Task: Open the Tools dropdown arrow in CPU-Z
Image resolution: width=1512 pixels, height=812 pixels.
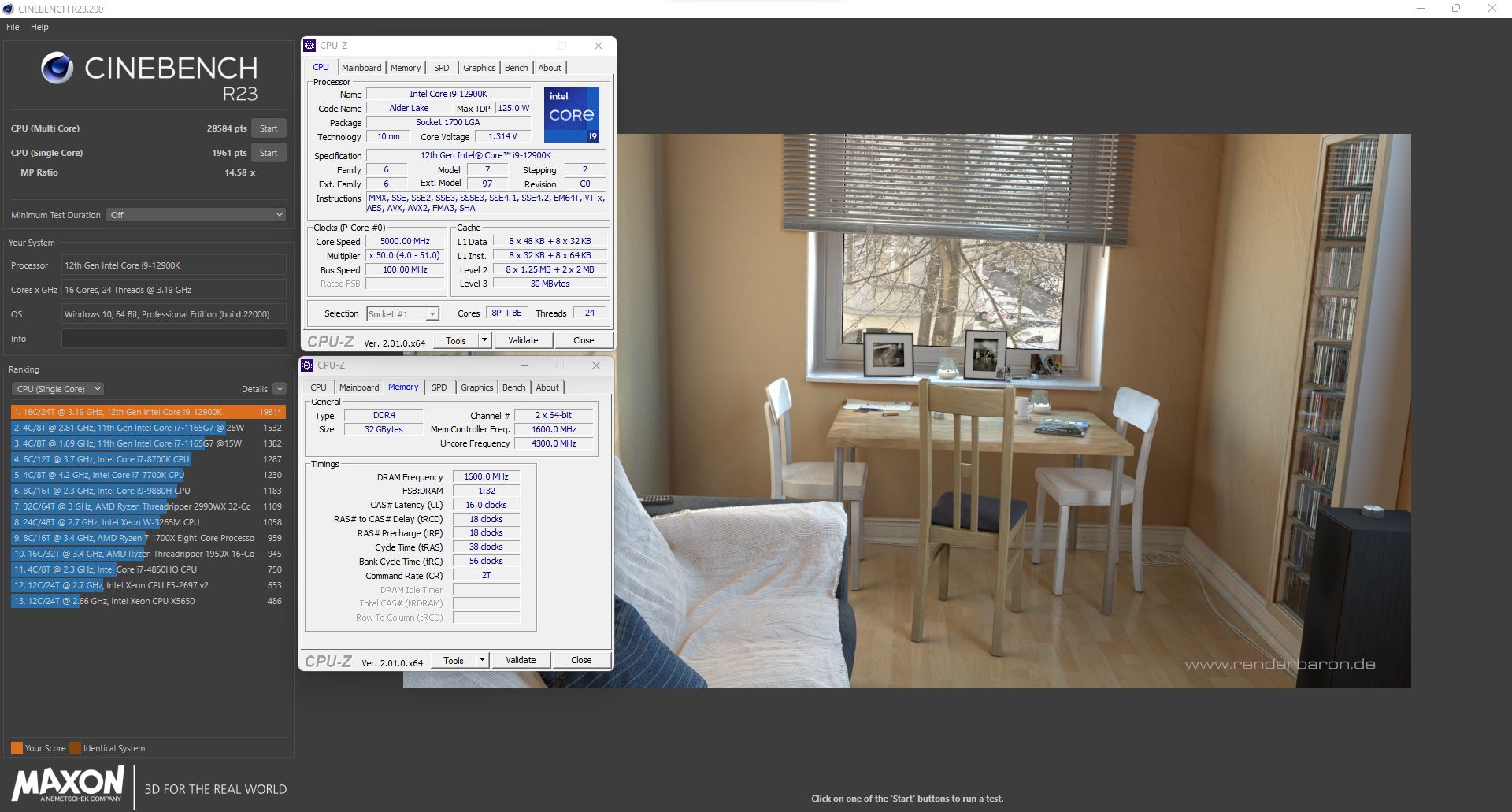Action: coord(483,340)
